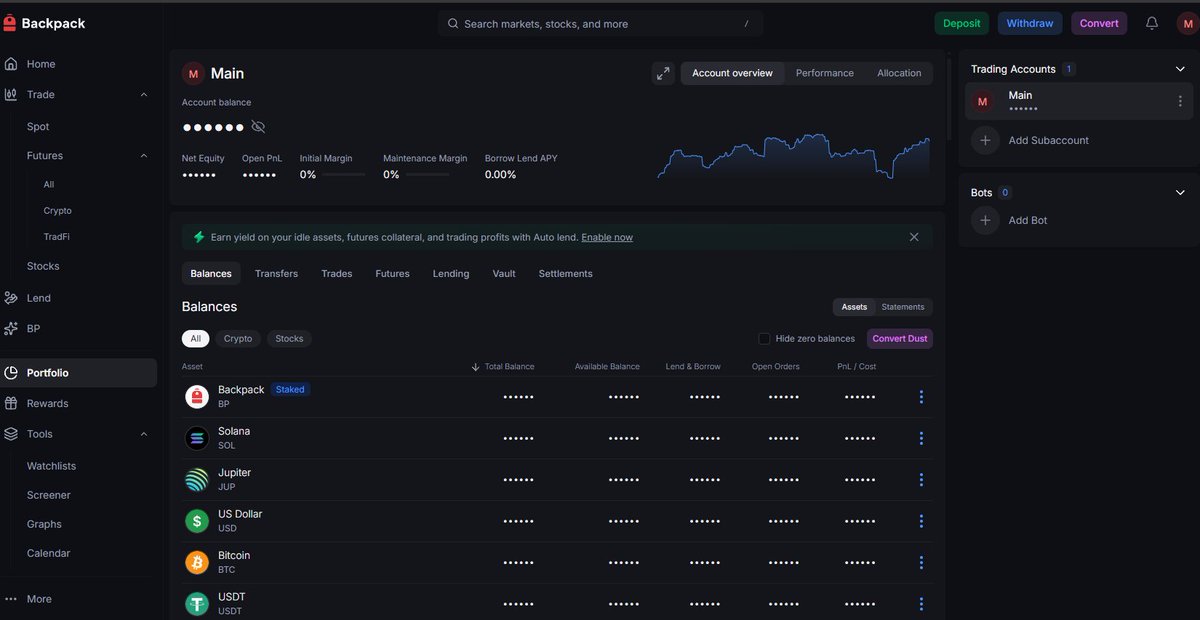Open options menu for Solana row
This screenshot has width=1200, height=620.
pyautogui.click(x=921, y=438)
